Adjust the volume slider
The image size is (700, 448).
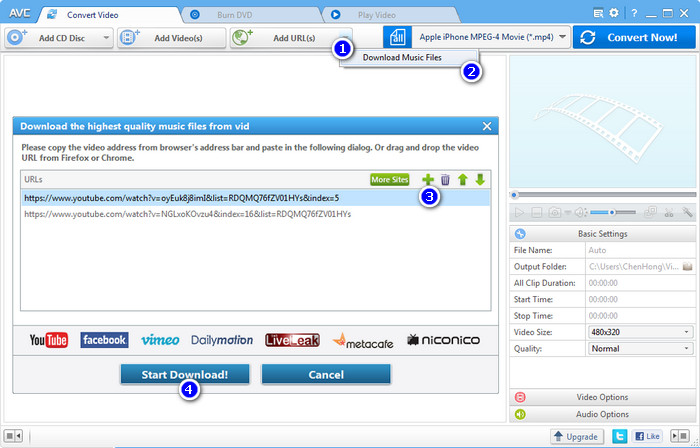[x=612, y=212]
